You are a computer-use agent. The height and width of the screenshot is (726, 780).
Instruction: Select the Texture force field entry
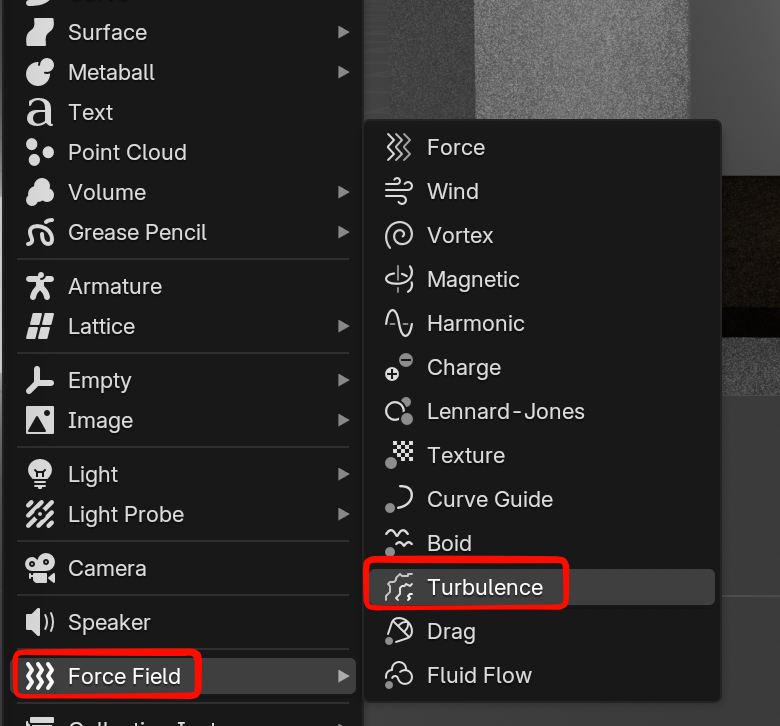click(x=465, y=456)
